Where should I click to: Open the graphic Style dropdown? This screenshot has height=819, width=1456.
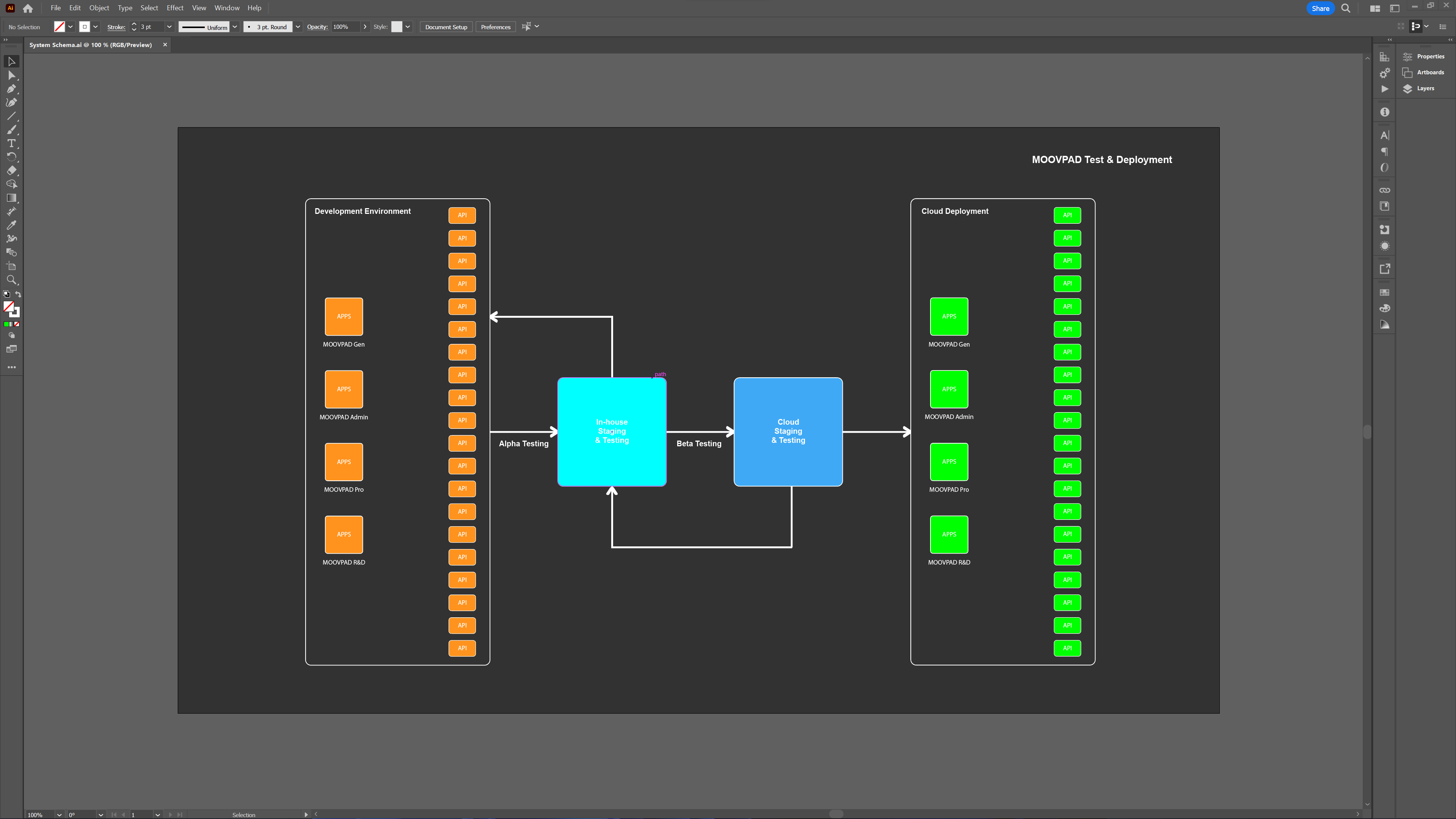(408, 27)
